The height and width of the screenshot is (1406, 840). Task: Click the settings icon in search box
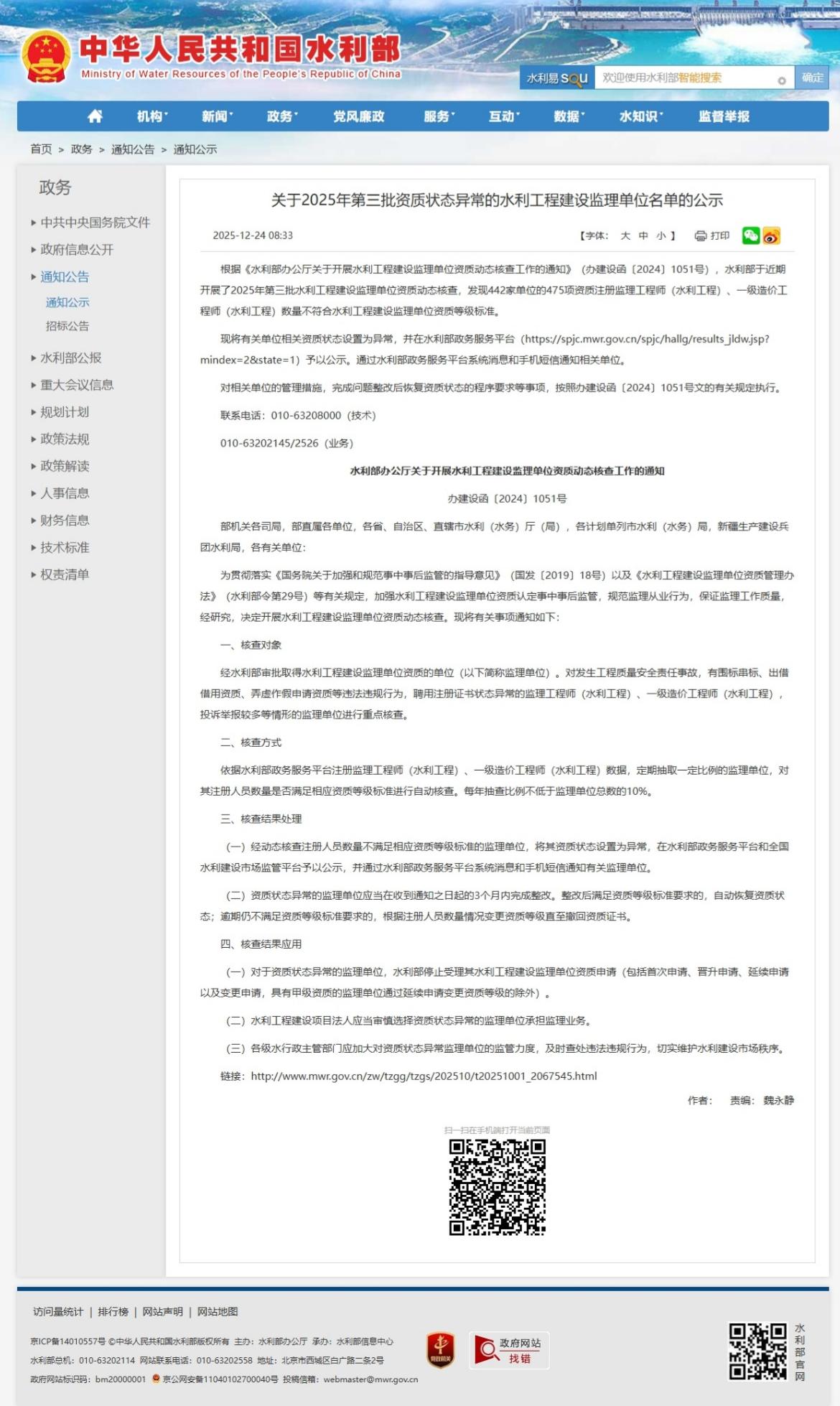(781, 80)
